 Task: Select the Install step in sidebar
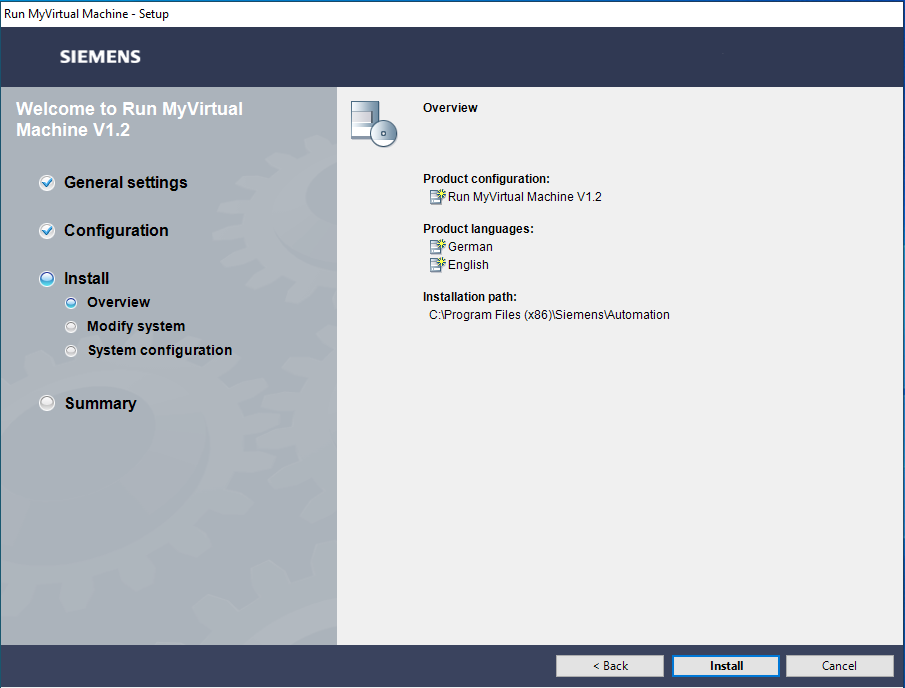tap(86, 278)
